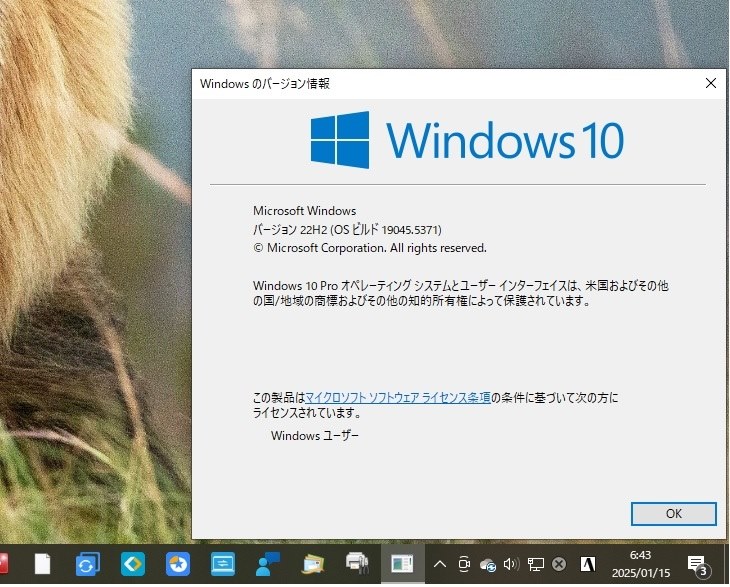
Task: Open the blank white document taskbar icon
Action: coord(43,564)
